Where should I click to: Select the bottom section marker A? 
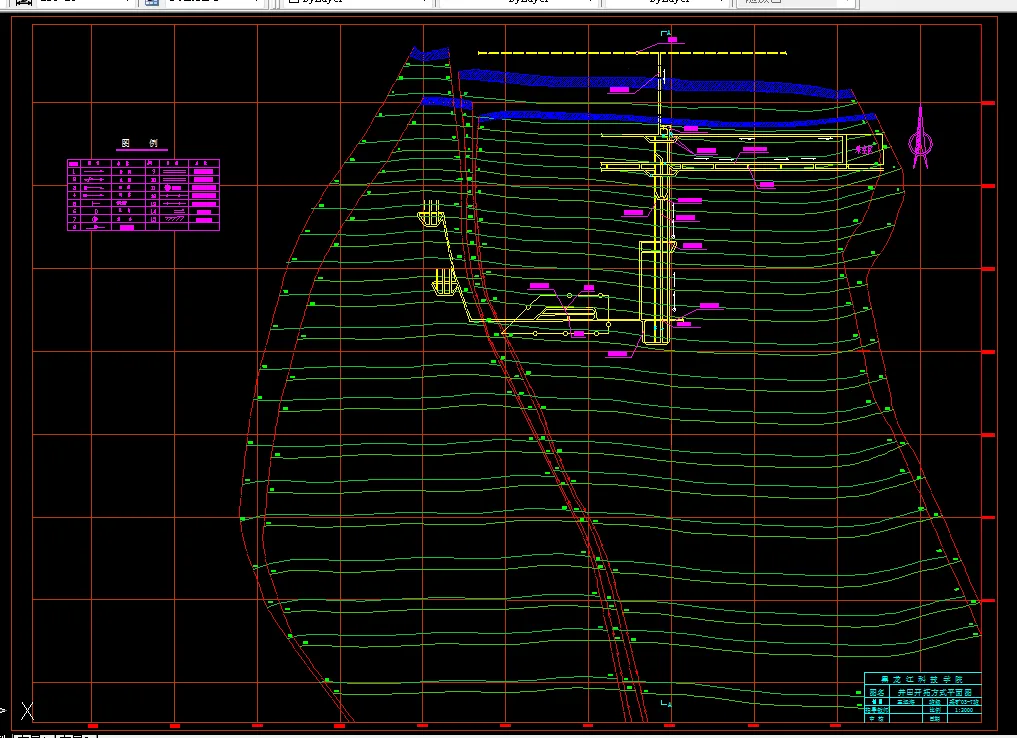[666, 703]
